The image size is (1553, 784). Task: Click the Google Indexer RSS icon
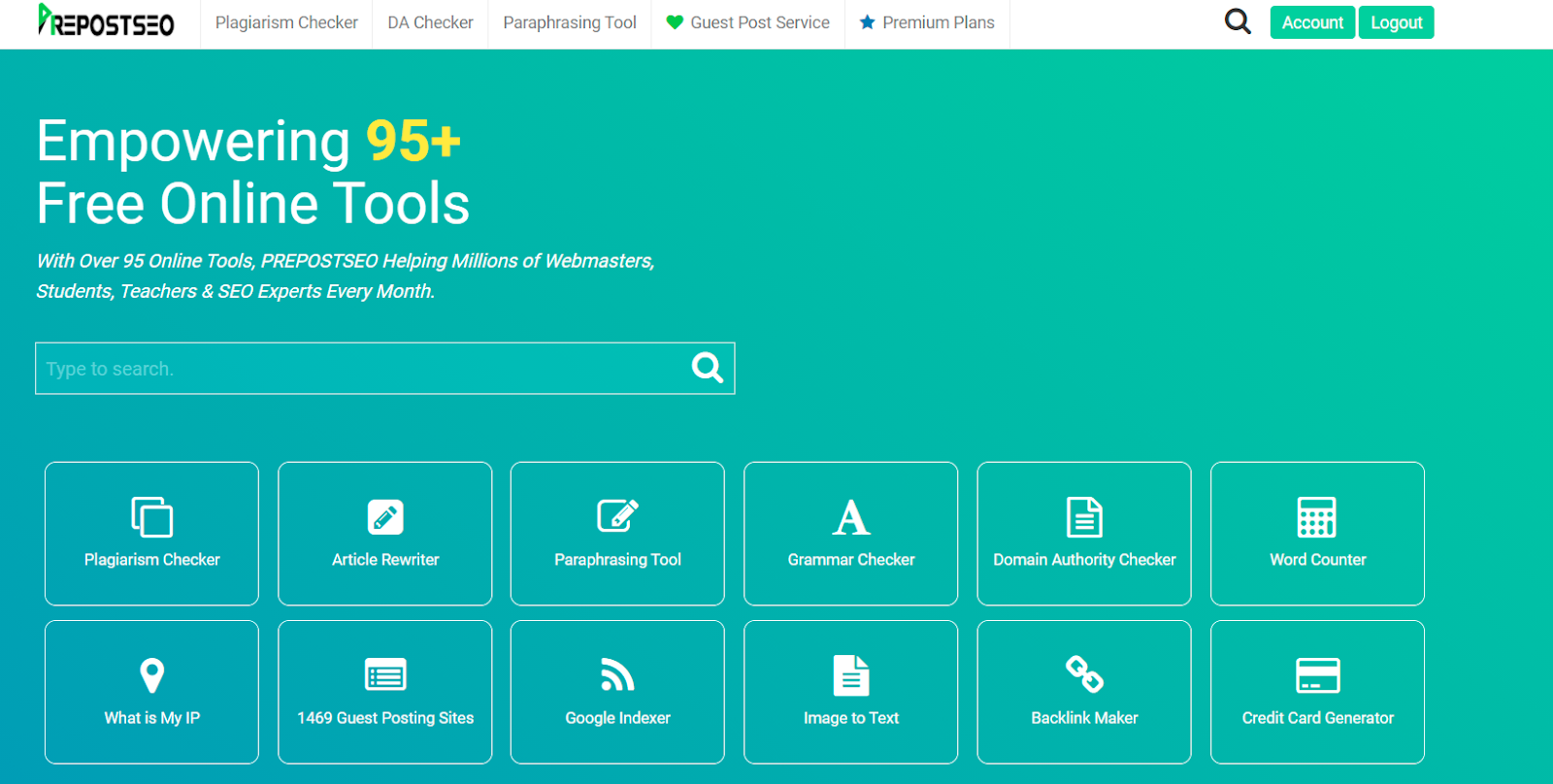click(617, 674)
